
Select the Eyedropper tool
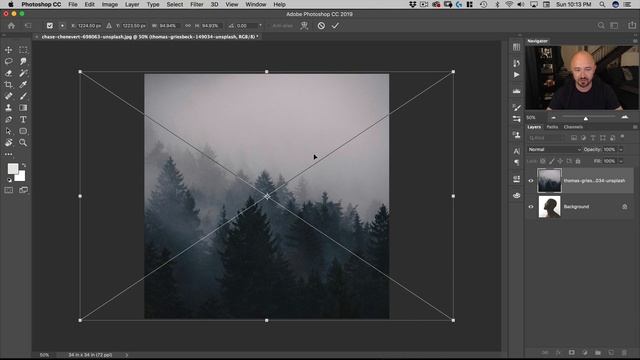click(x=23, y=84)
